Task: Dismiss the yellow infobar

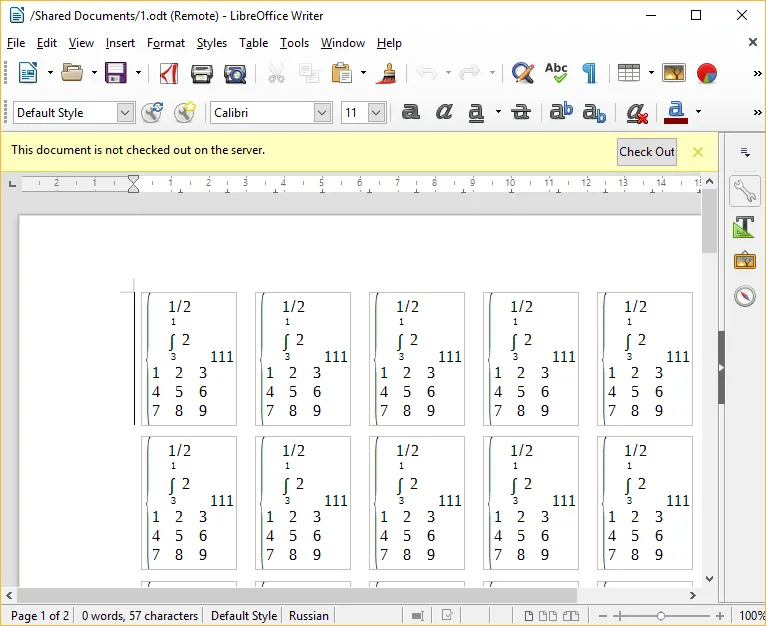Action: pyautogui.click(x=698, y=152)
